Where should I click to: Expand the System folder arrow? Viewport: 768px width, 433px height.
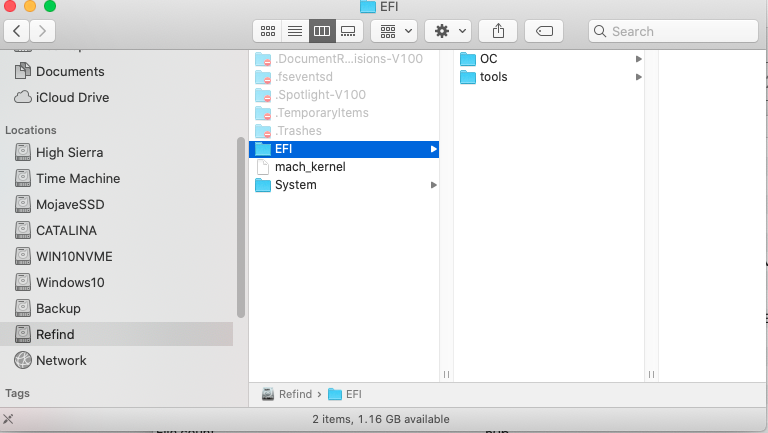tap(433, 185)
